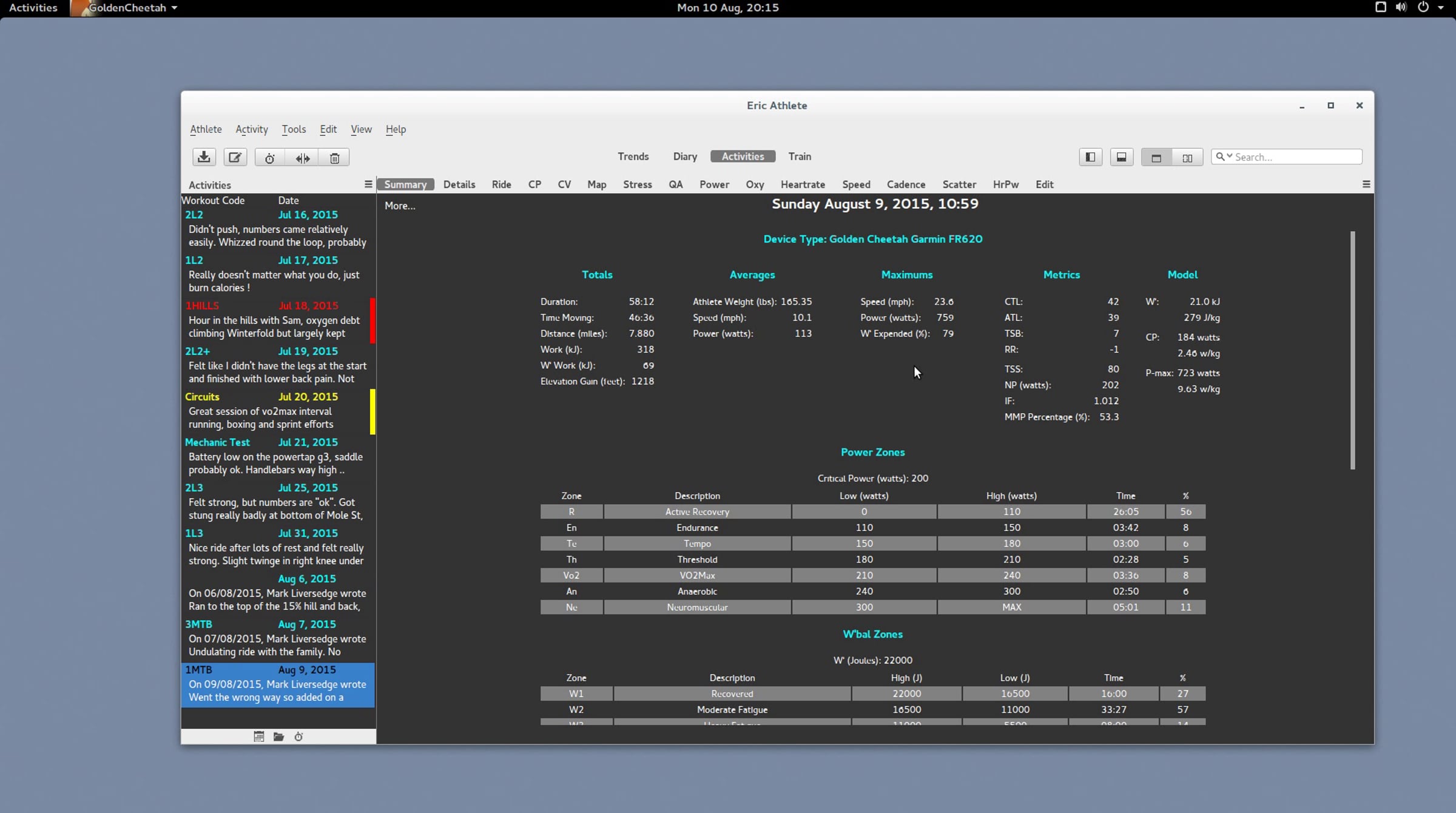This screenshot has width=1456, height=813.
Task: Open the CP tab
Action: tap(534, 184)
